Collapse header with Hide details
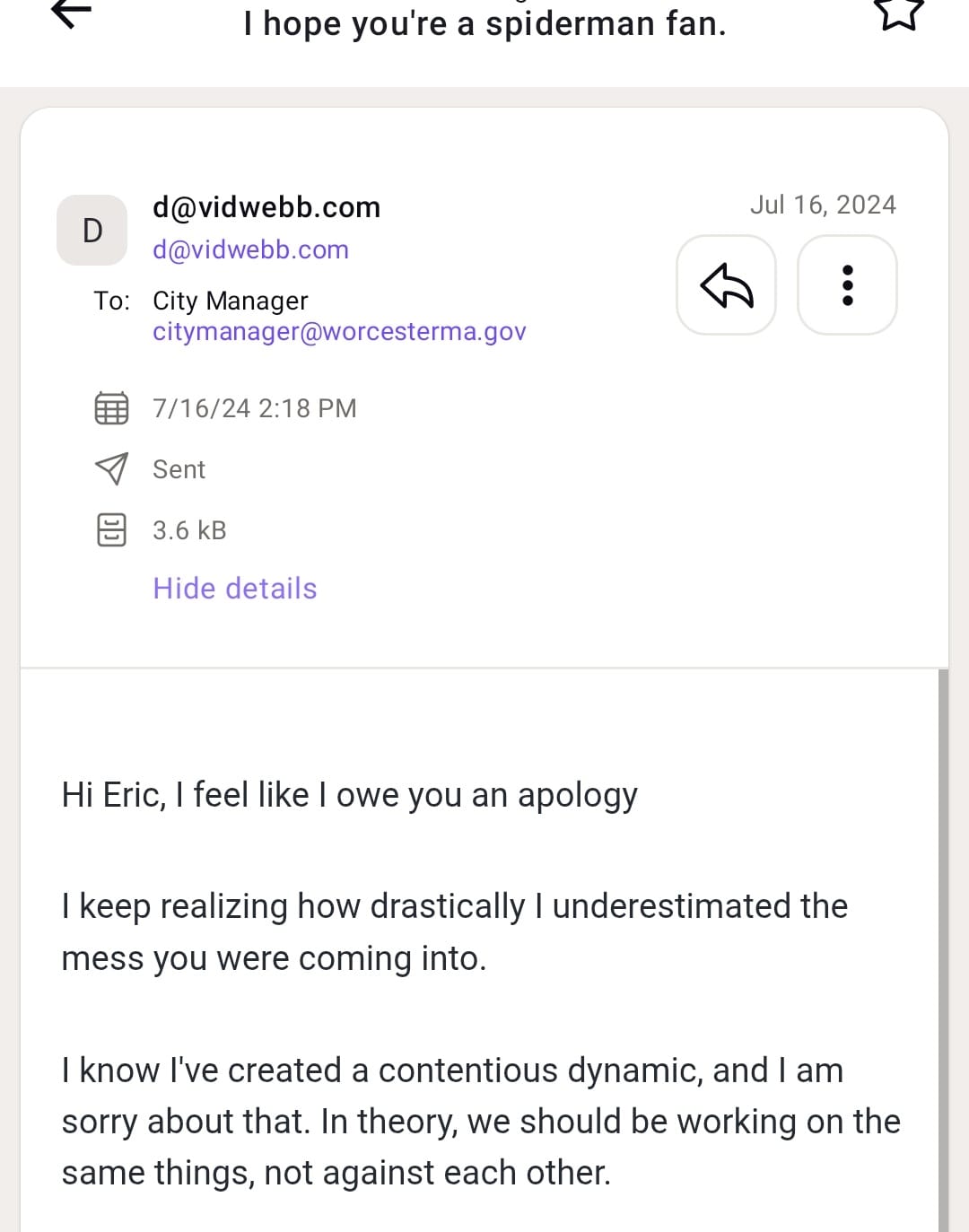The height and width of the screenshot is (1232, 969). click(x=234, y=589)
